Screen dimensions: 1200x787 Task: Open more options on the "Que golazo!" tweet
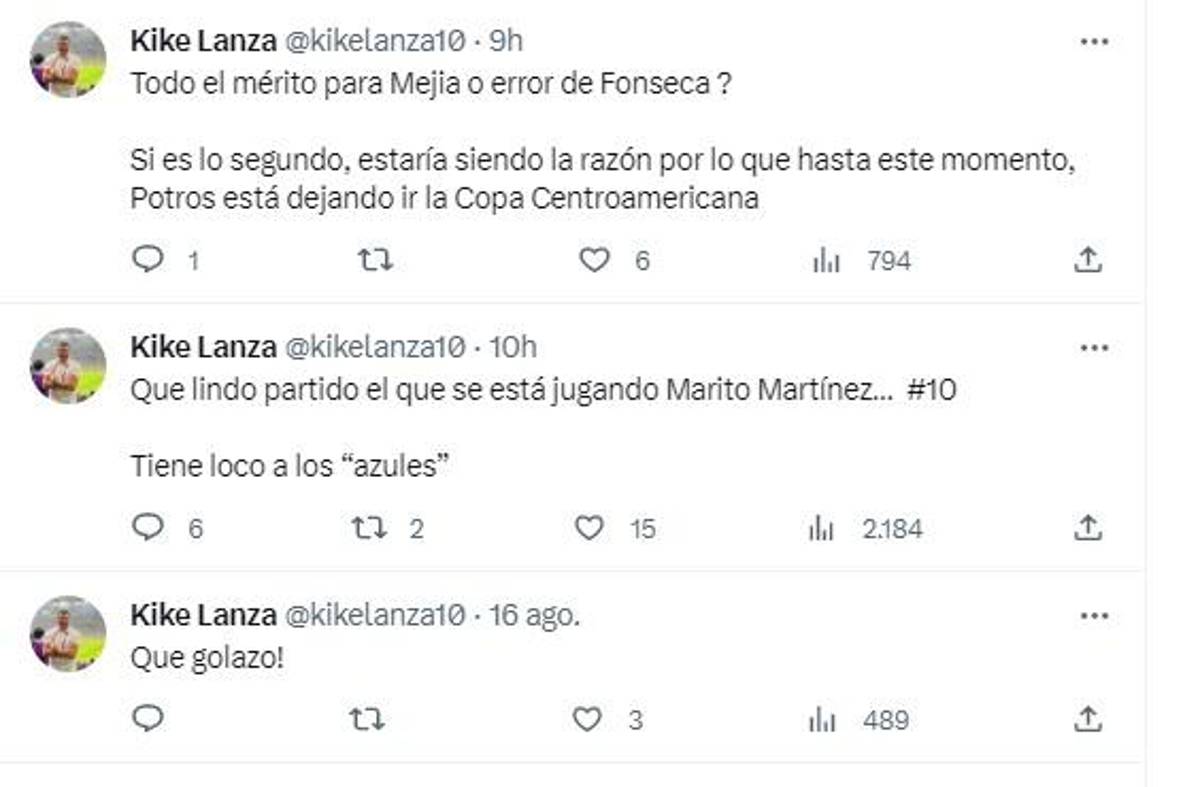1096,614
